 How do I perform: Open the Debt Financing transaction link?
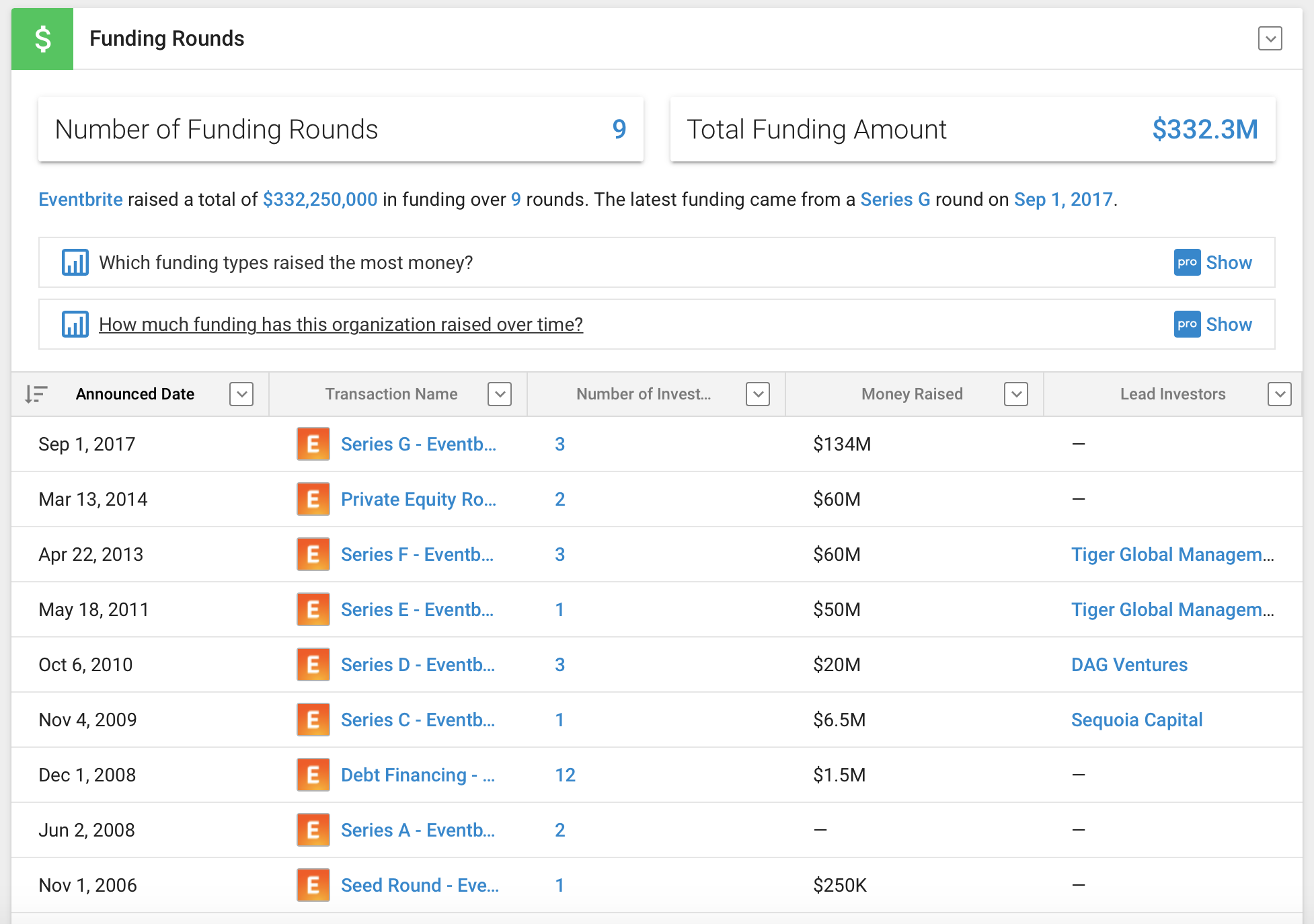[x=418, y=775]
